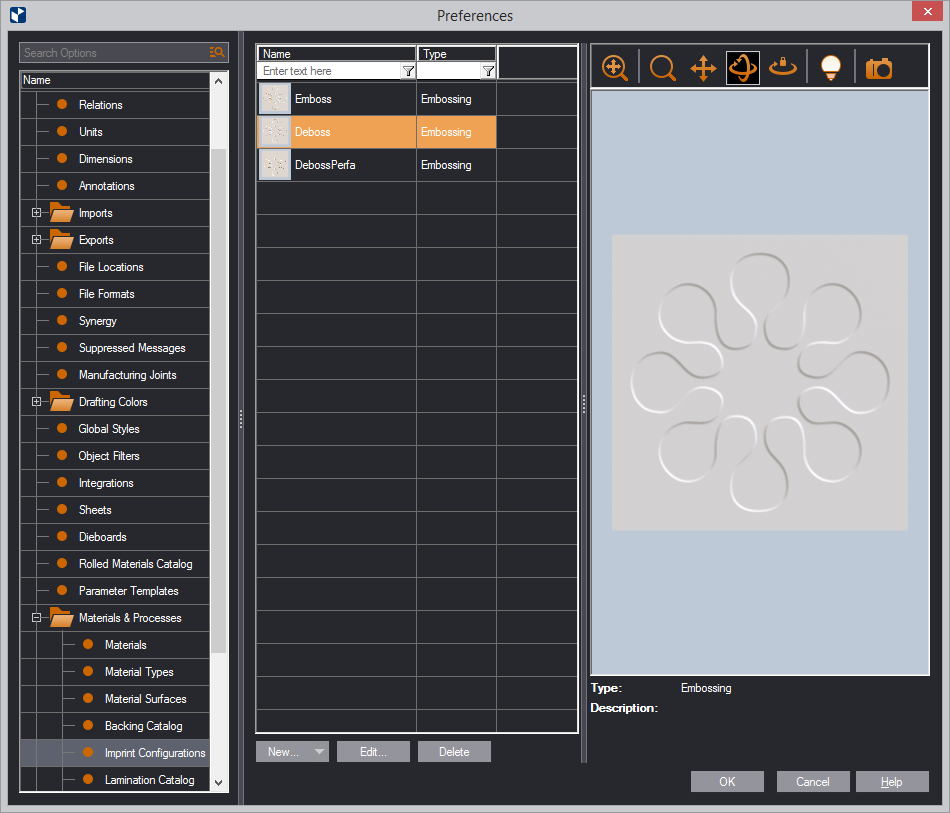This screenshot has height=813, width=950.
Task: Click the Edit... button
Action: coord(373,752)
